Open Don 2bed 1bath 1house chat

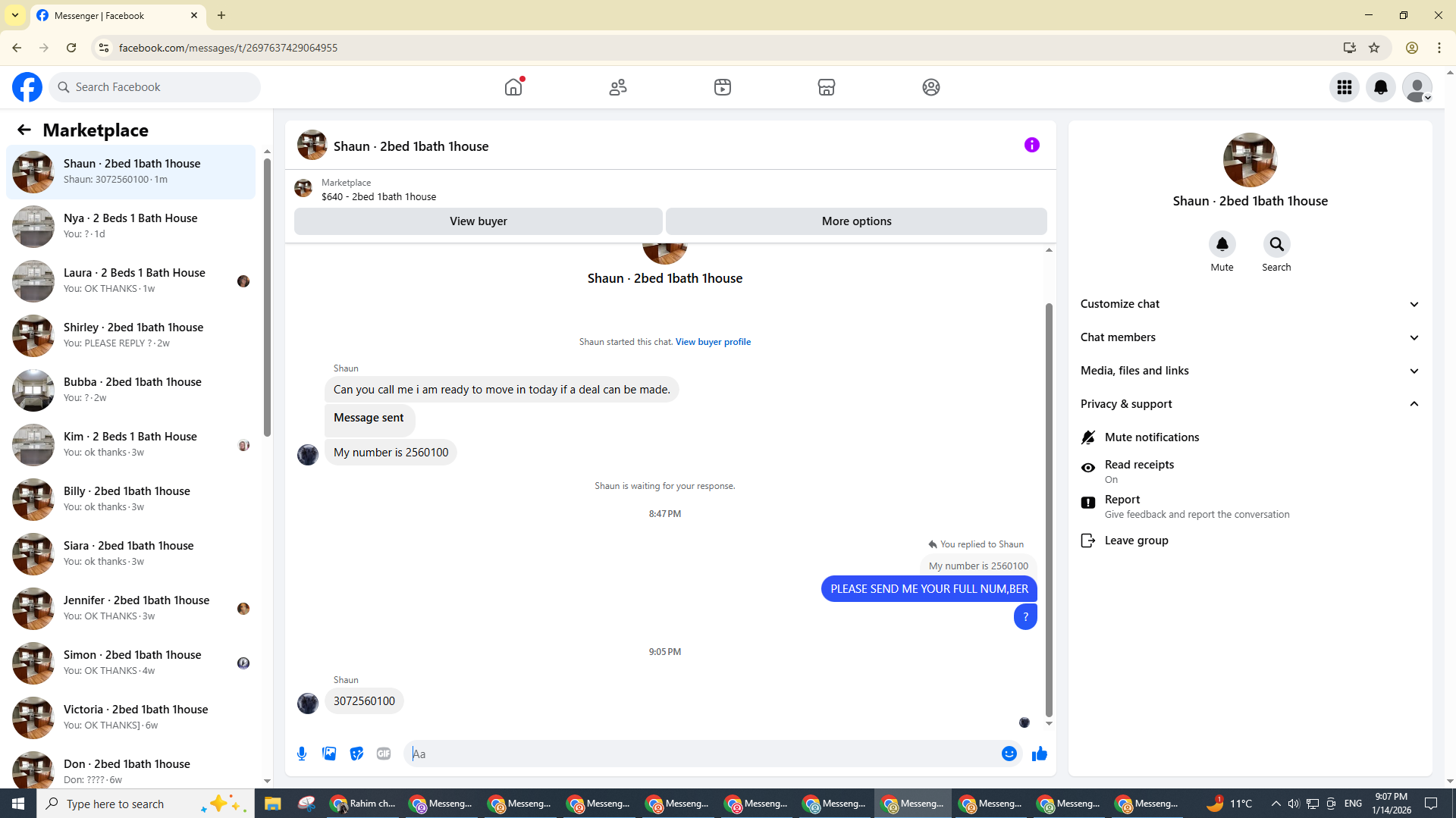130,769
